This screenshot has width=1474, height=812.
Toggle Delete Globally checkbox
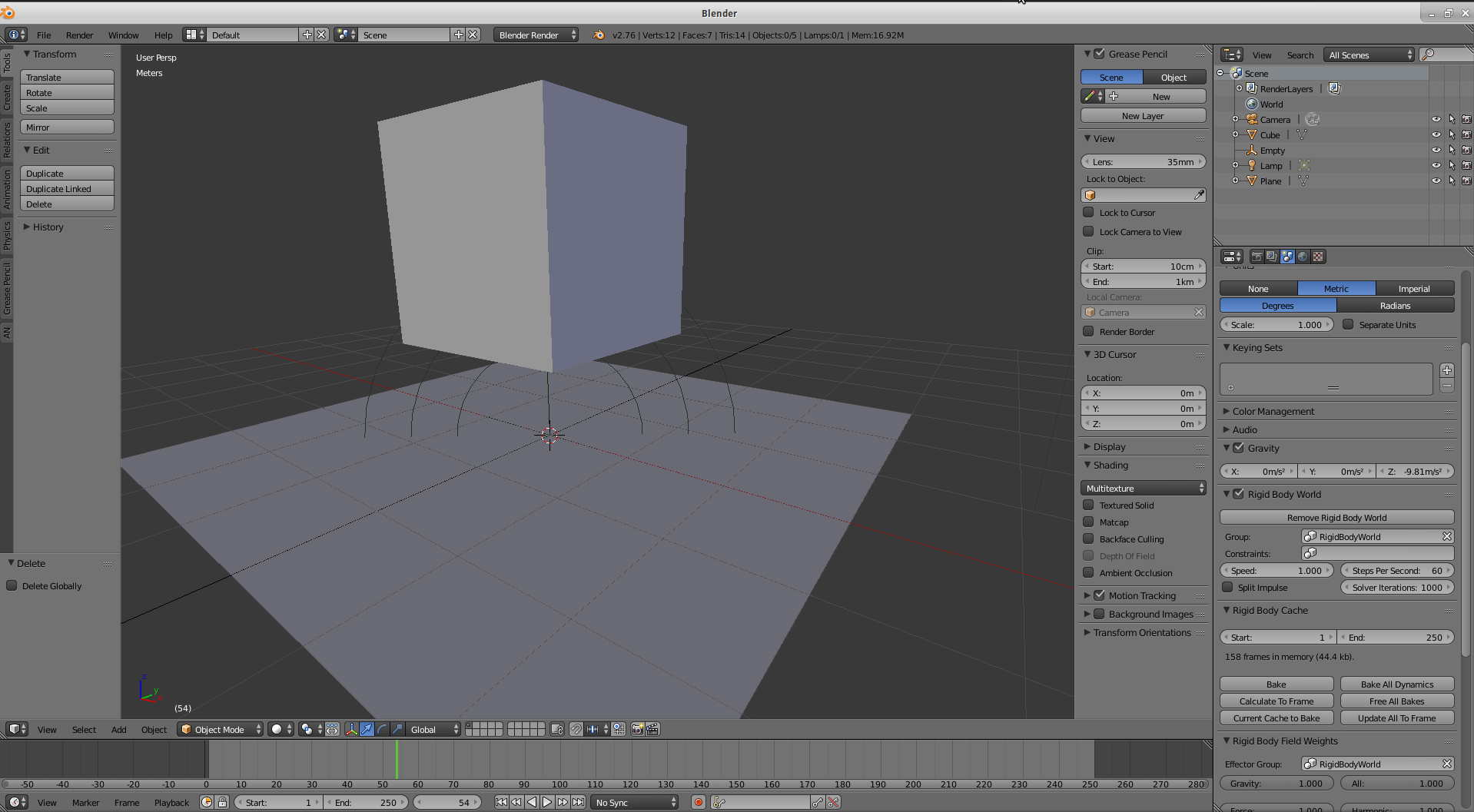point(12,585)
